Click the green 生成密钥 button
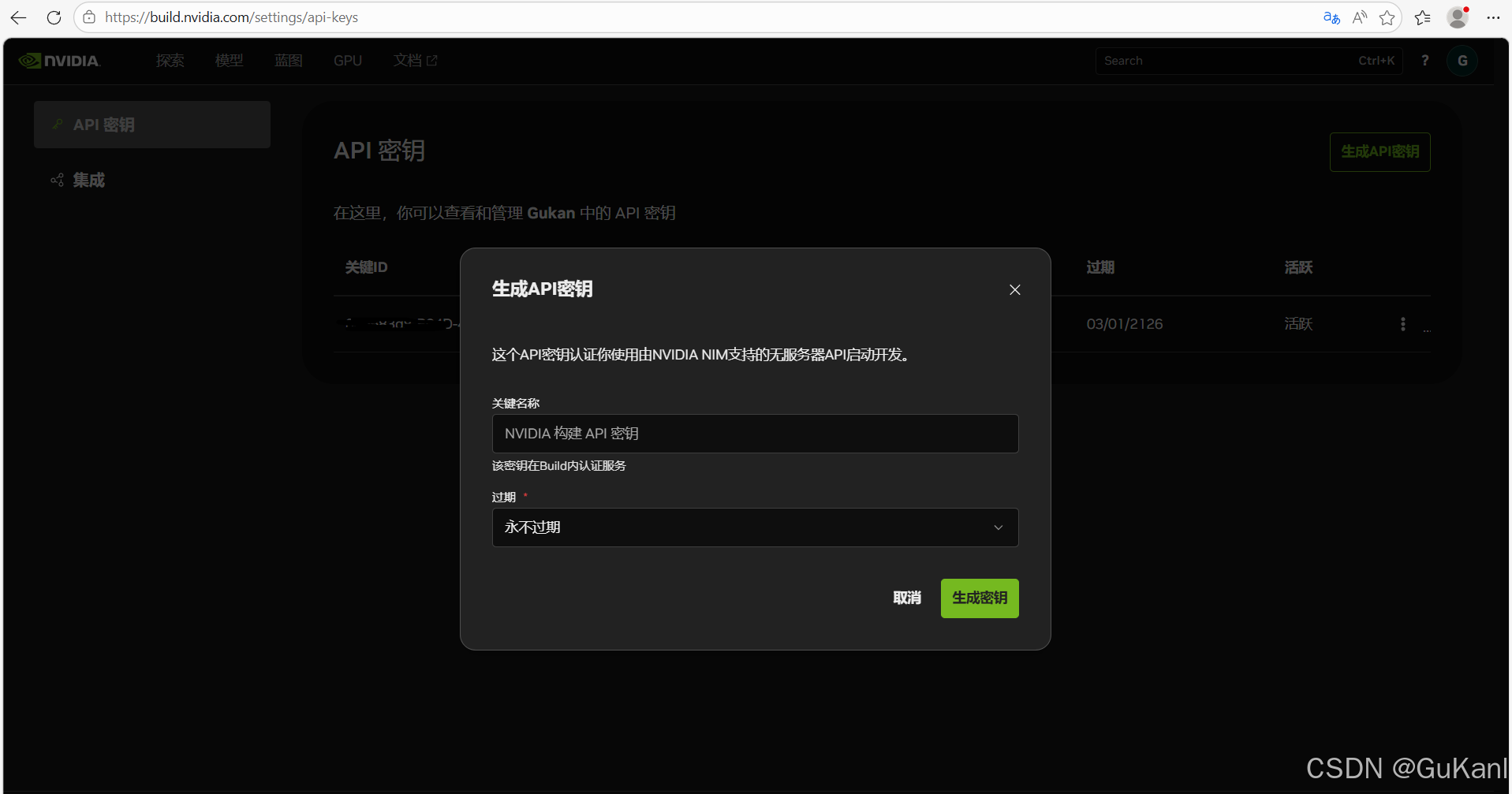This screenshot has width=1512, height=794. tap(980, 598)
